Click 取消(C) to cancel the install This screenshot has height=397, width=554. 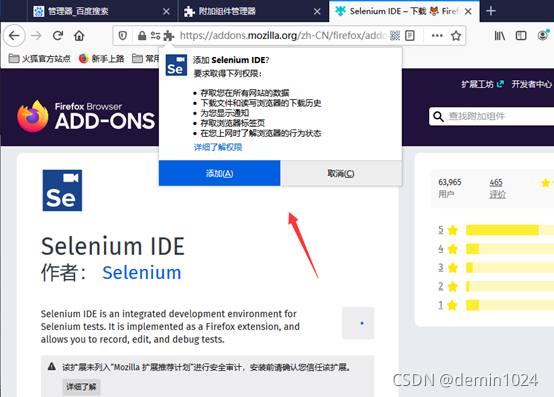point(341,173)
